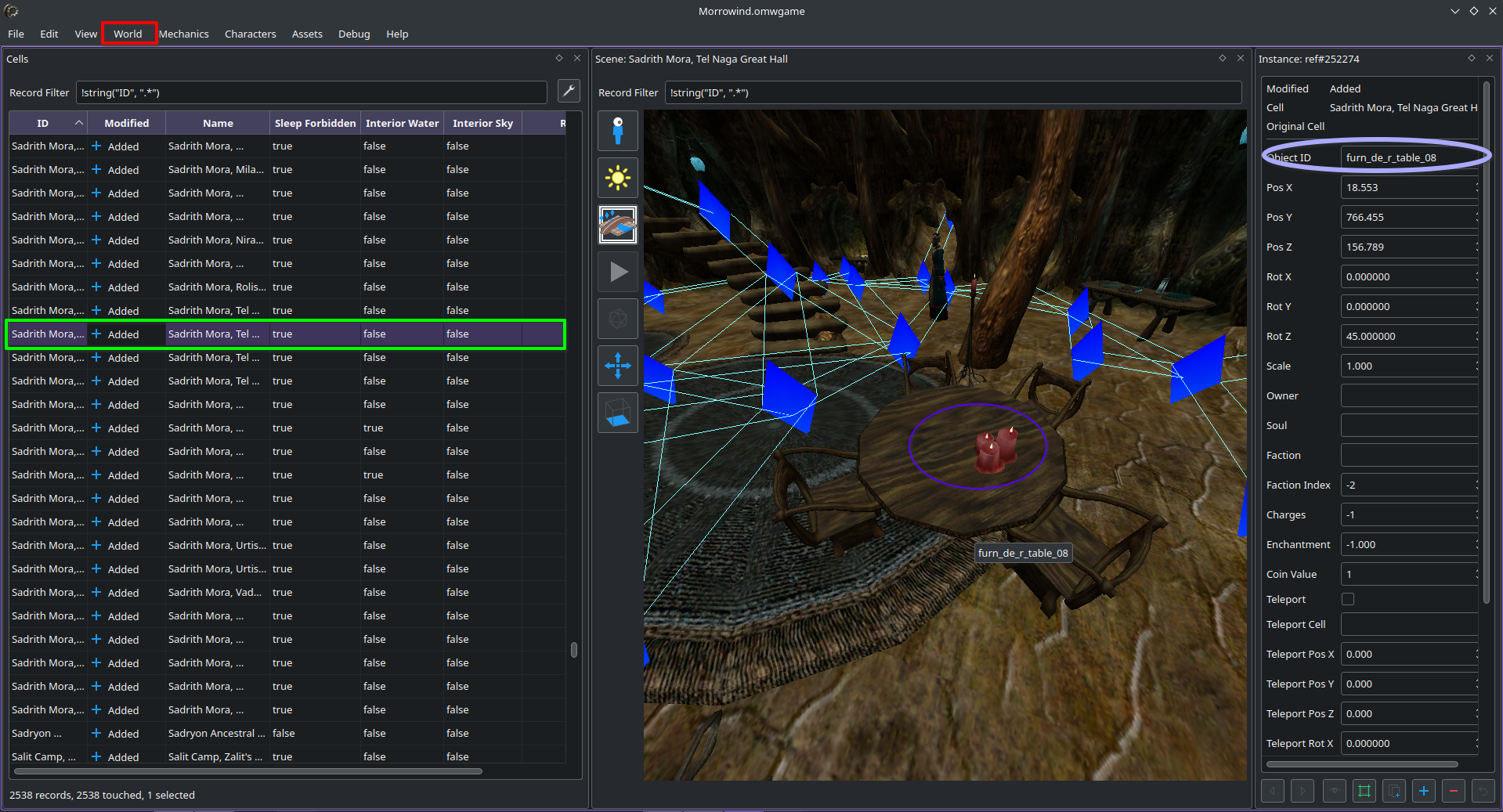Open the Help menu
This screenshot has height=812, width=1503.
point(397,34)
